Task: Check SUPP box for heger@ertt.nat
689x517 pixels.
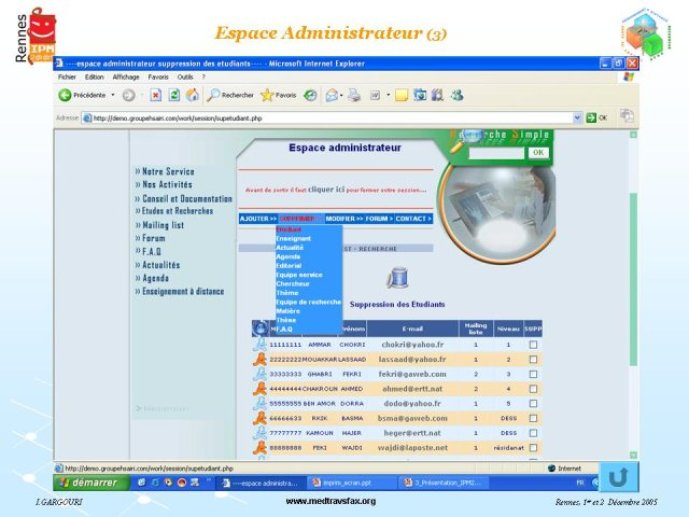Action: 533,433
